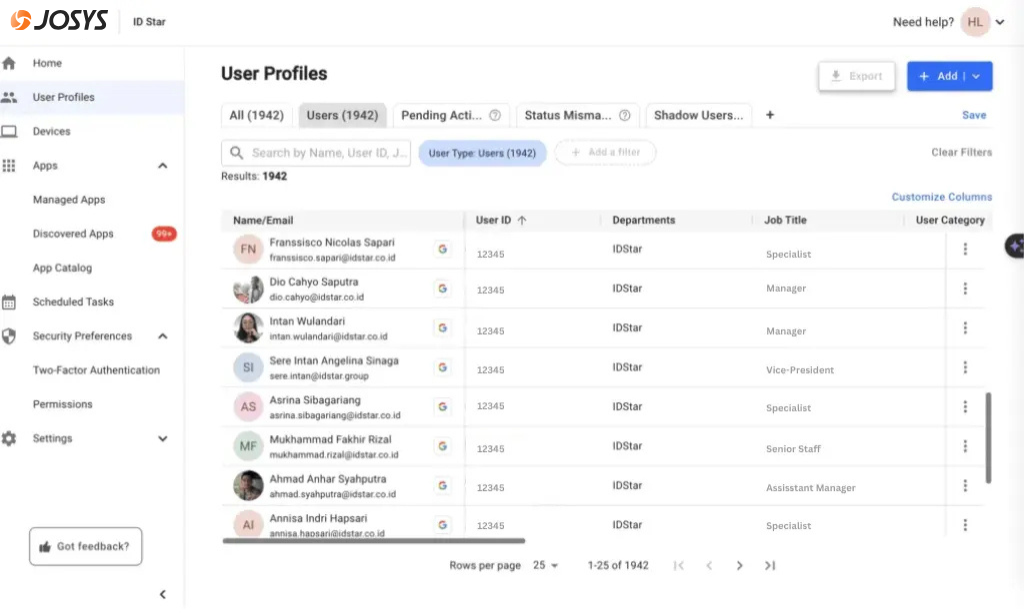This screenshot has width=1024, height=615.
Task: Click the next page arrow
Action: pos(740,566)
